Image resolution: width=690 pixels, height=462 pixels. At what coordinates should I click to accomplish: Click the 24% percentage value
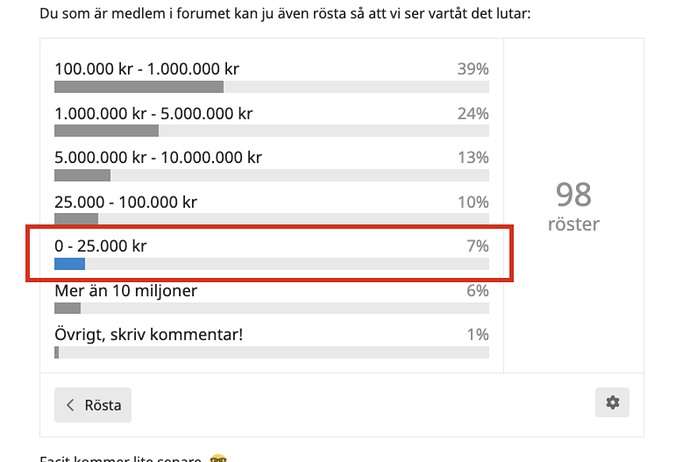(472, 113)
